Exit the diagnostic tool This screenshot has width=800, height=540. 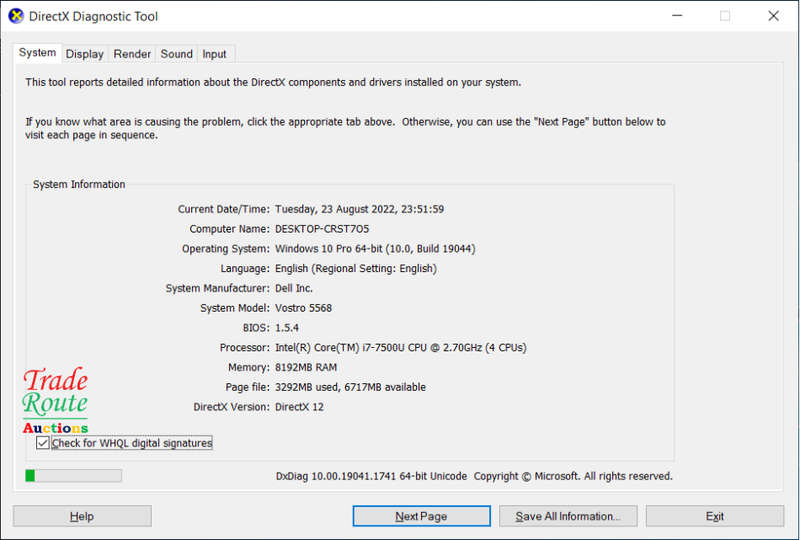click(x=715, y=516)
